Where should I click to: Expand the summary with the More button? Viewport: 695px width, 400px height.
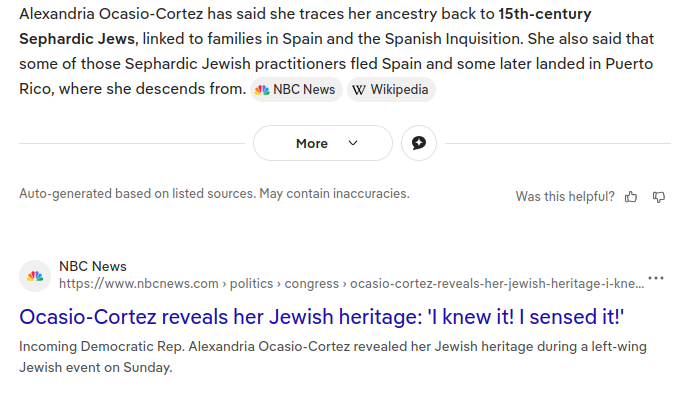[323, 143]
